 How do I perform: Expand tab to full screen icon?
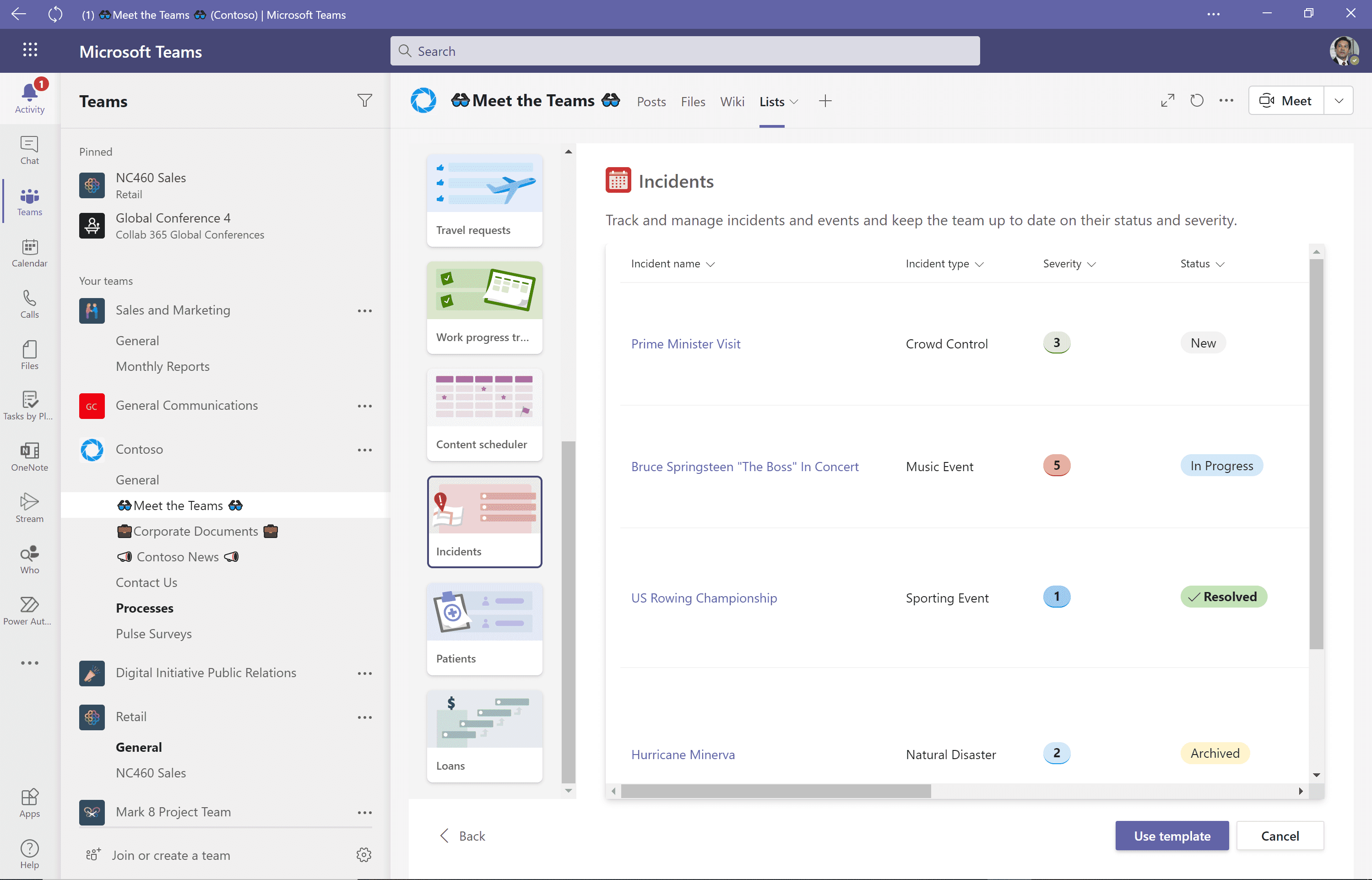coord(1167,101)
